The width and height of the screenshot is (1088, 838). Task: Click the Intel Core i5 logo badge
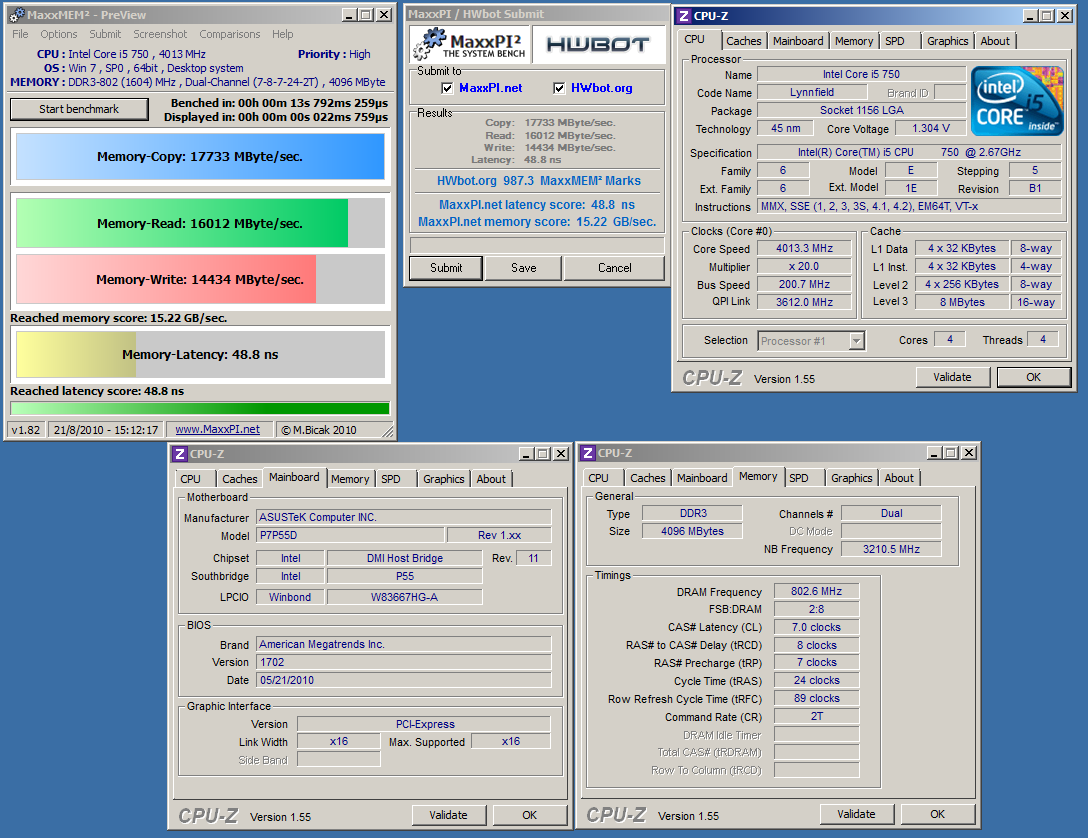click(1017, 101)
